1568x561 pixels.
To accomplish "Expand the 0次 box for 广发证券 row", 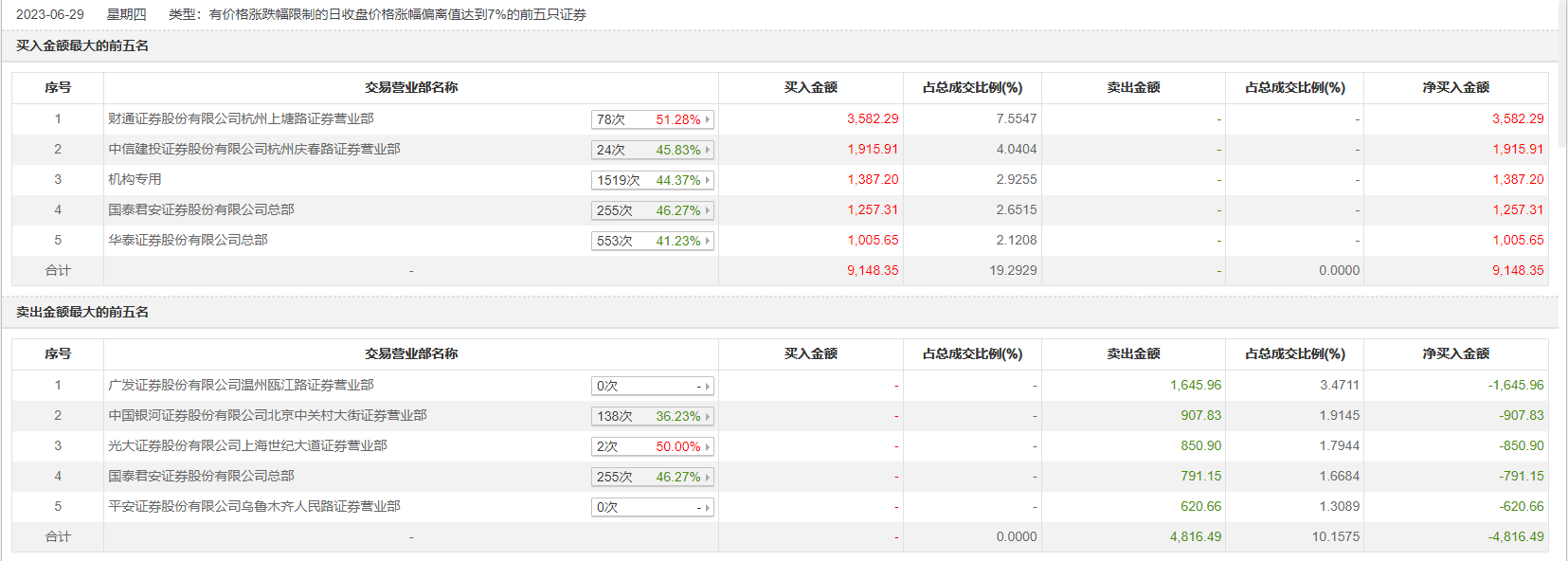I will 652,386.
